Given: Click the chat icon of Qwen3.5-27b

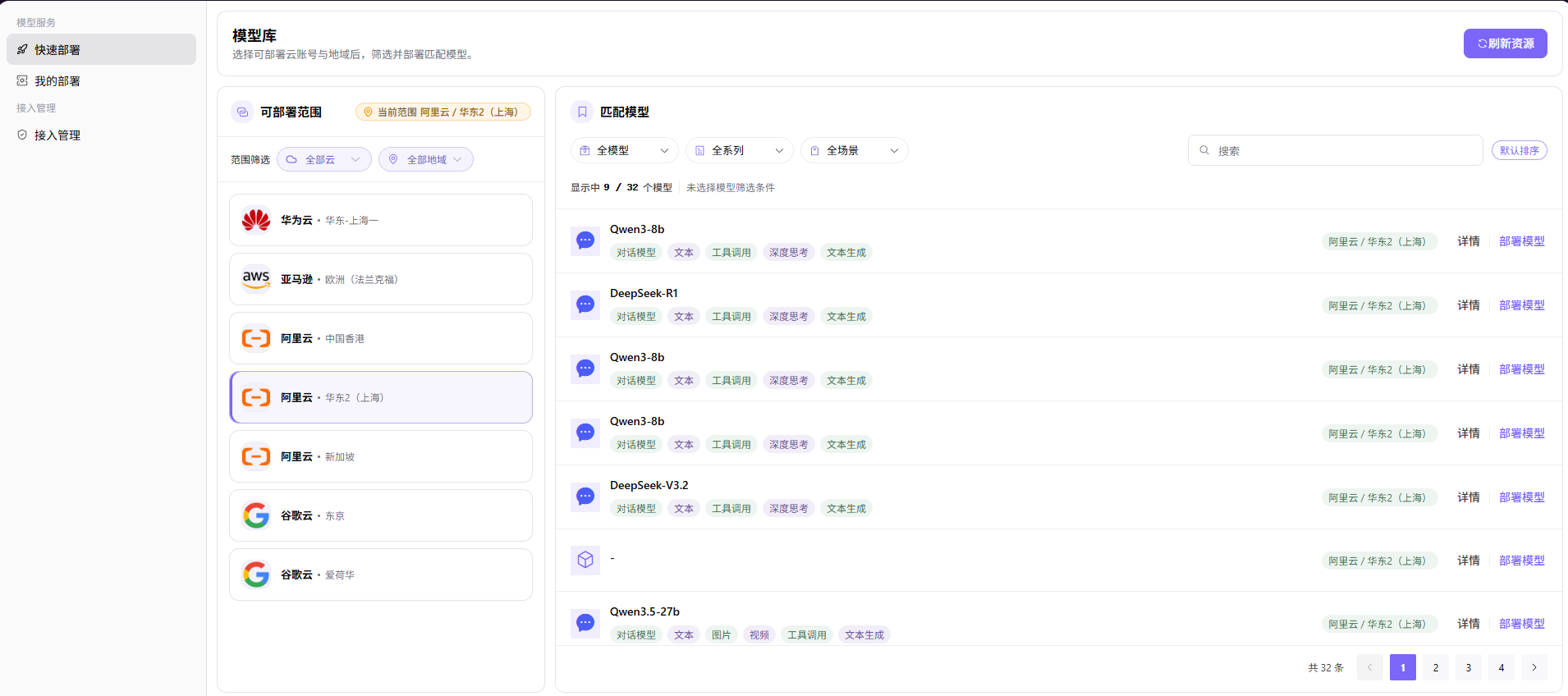Looking at the screenshot, I should [x=585, y=623].
